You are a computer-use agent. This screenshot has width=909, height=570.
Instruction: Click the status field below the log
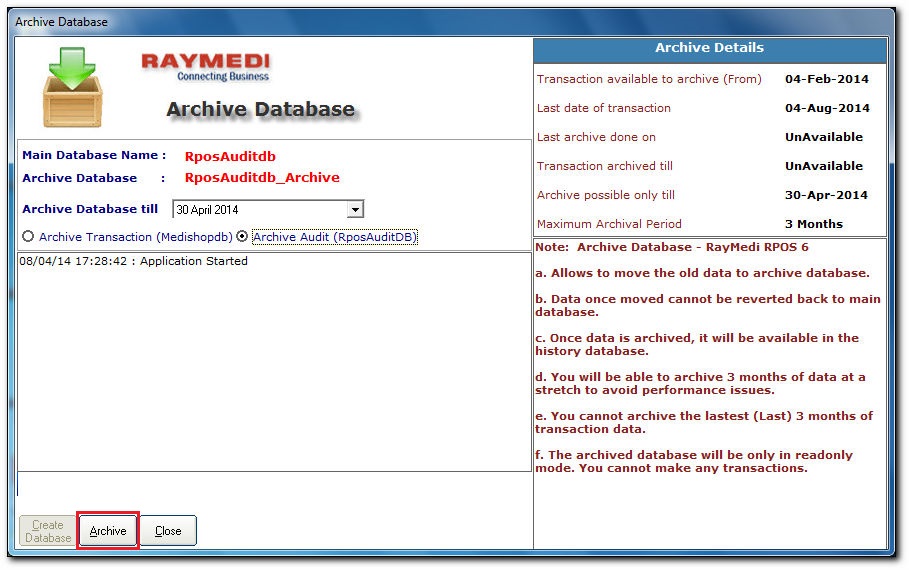[274, 485]
